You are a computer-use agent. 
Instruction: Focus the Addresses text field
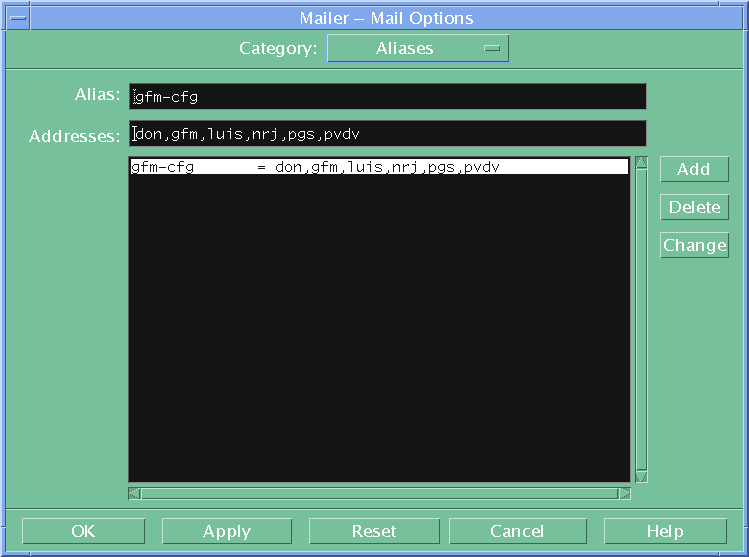tap(387, 134)
